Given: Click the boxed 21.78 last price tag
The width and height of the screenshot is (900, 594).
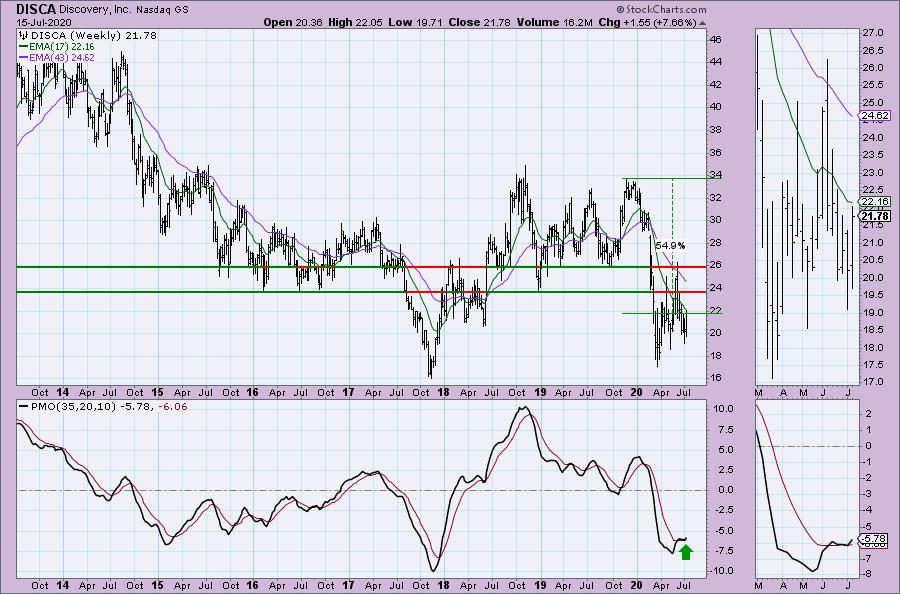Looking at the screenshot, I should 875,216.
